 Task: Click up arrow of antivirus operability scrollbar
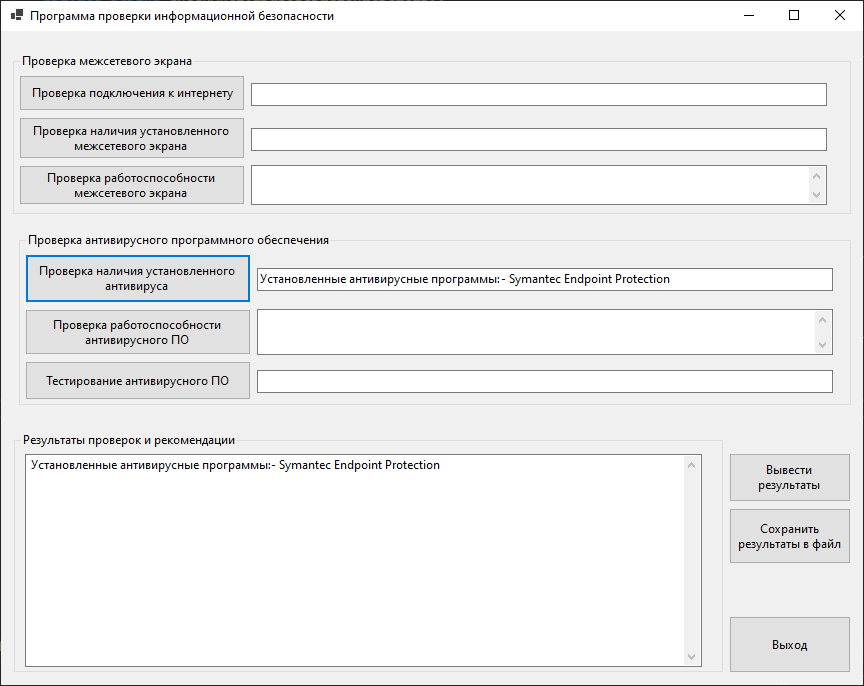(823, 320)
